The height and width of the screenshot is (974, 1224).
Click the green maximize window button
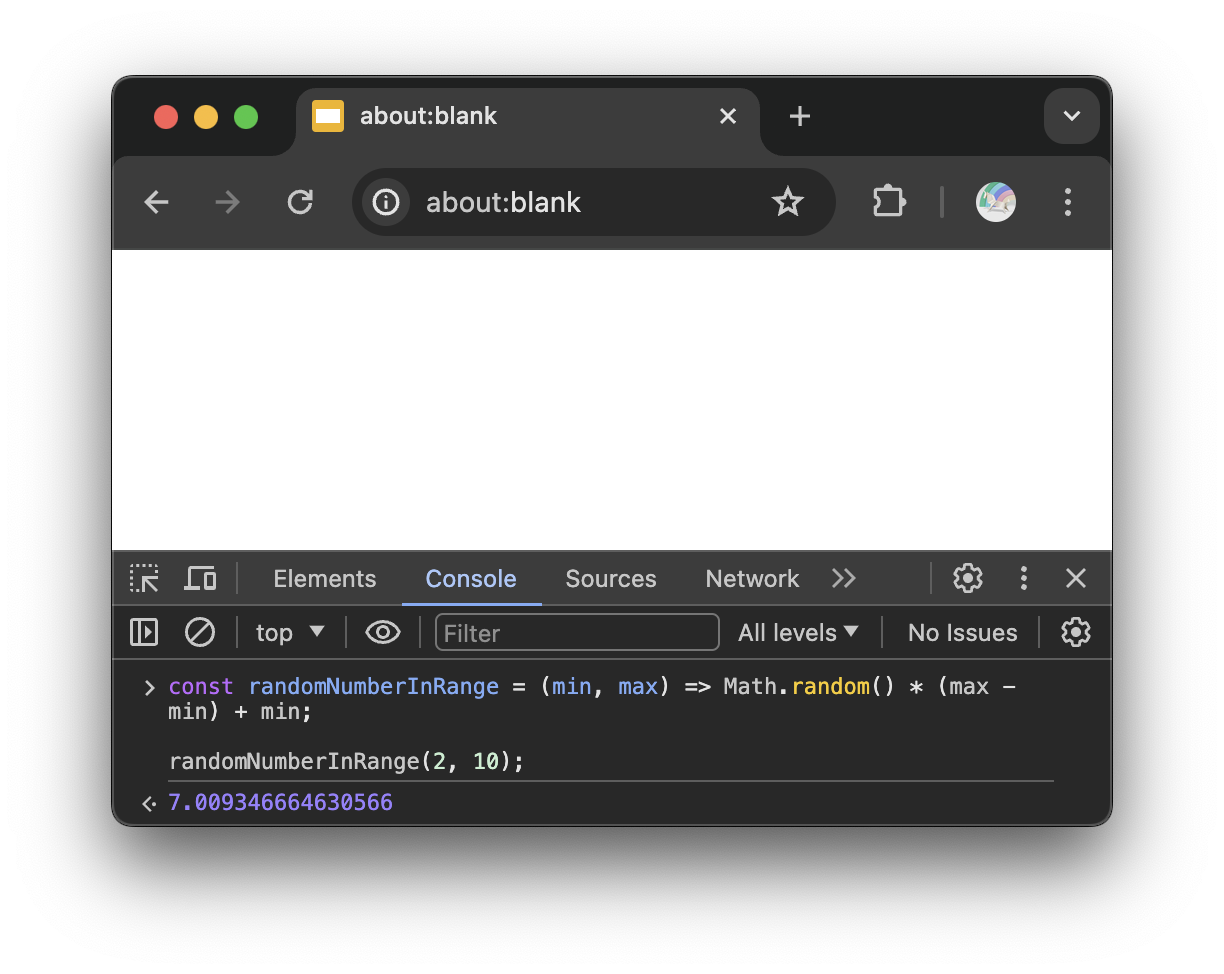tap(246, 117)
